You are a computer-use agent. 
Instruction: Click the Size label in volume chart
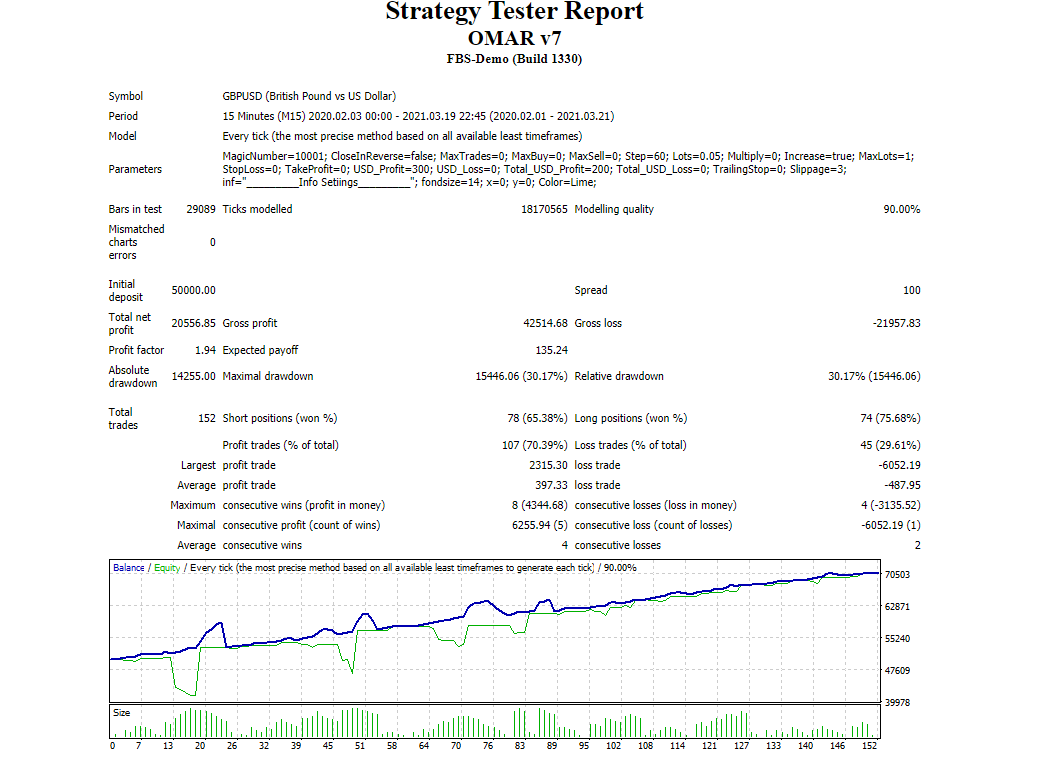pos(121,713)
